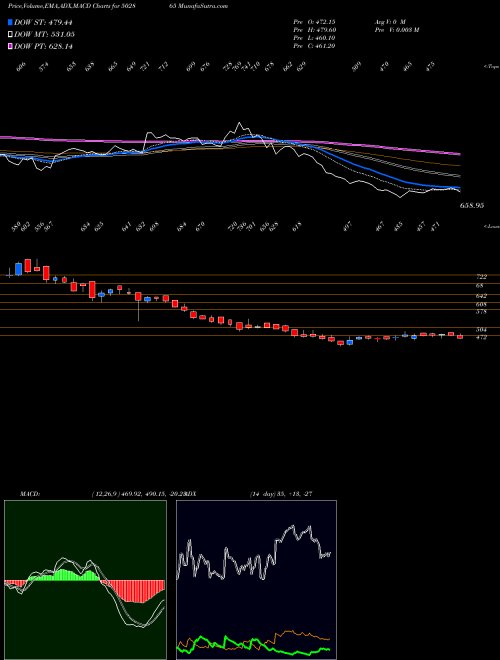This screenshot has width=500, height=660.
Task: Click the 722 price level label
Action: (481, 277)
